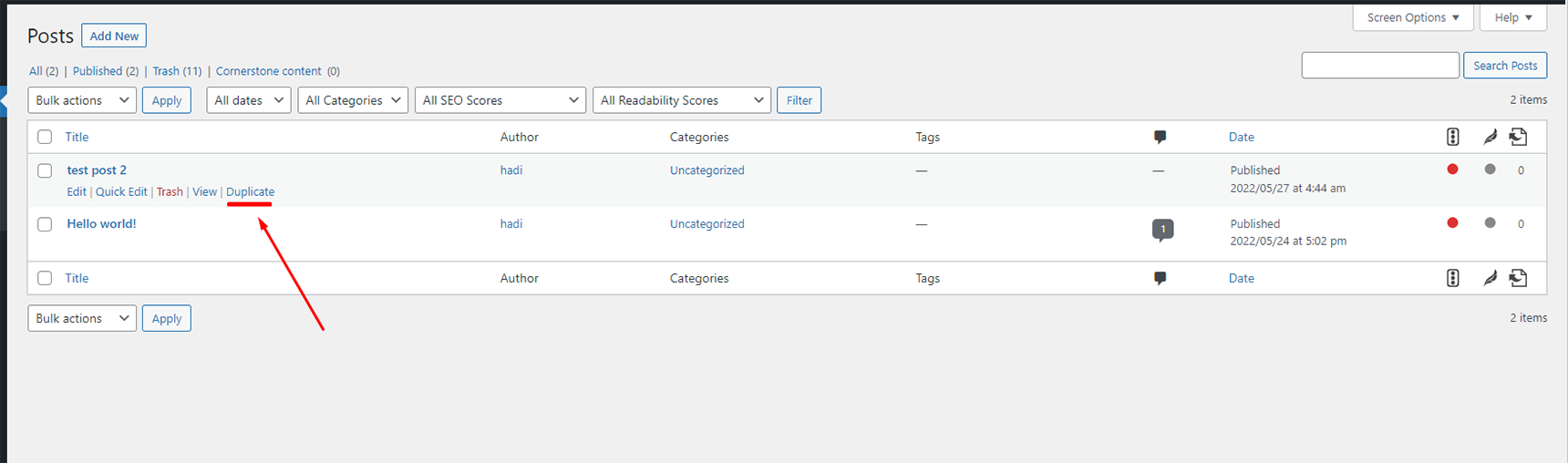Image resolution: width=1568 pixels, height=463 pixels.
Task: Sort by Title in table footer
Action: coord(77,278)
